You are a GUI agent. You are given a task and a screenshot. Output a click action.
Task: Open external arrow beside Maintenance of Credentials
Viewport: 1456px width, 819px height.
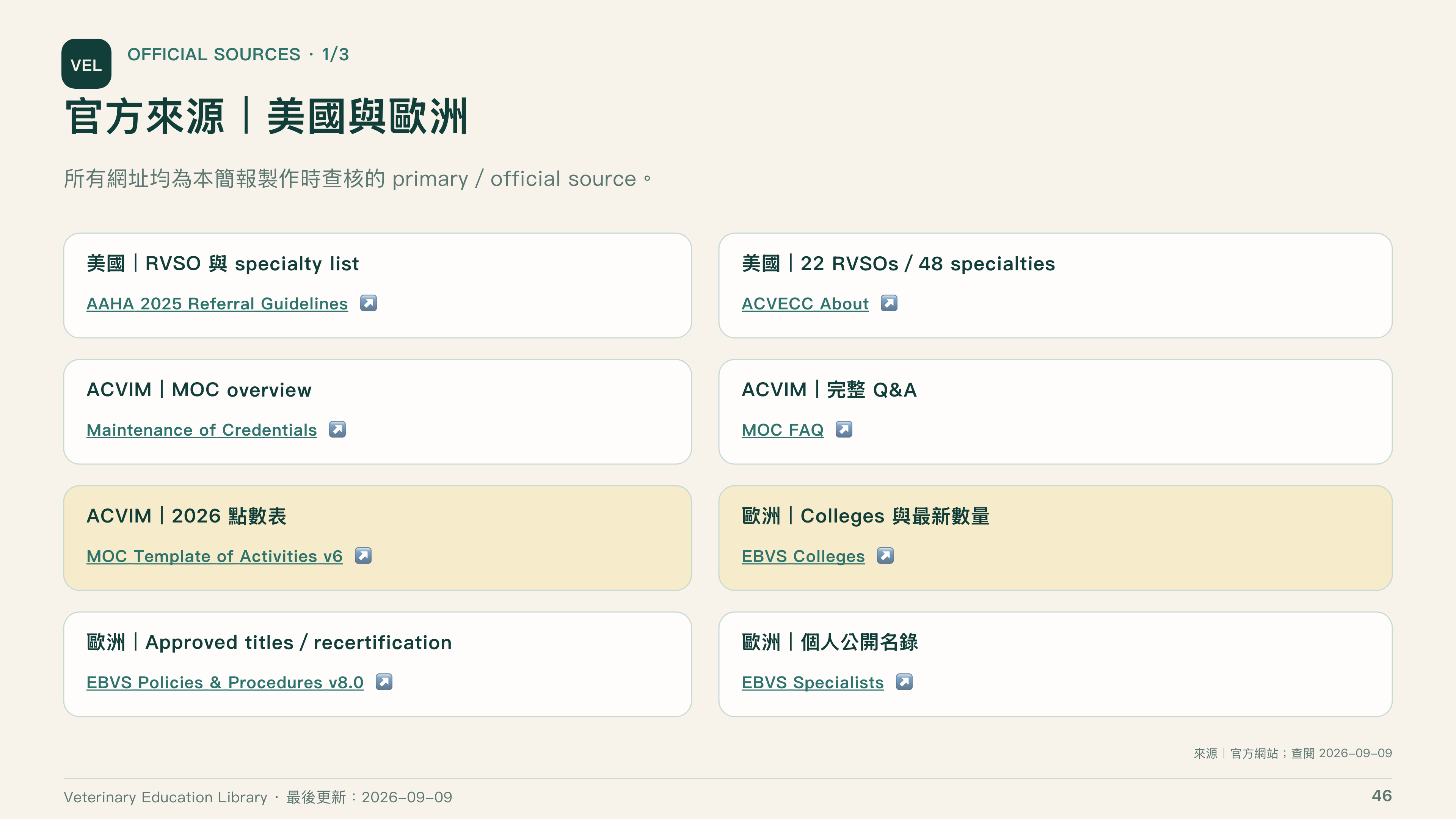(337, 430)
